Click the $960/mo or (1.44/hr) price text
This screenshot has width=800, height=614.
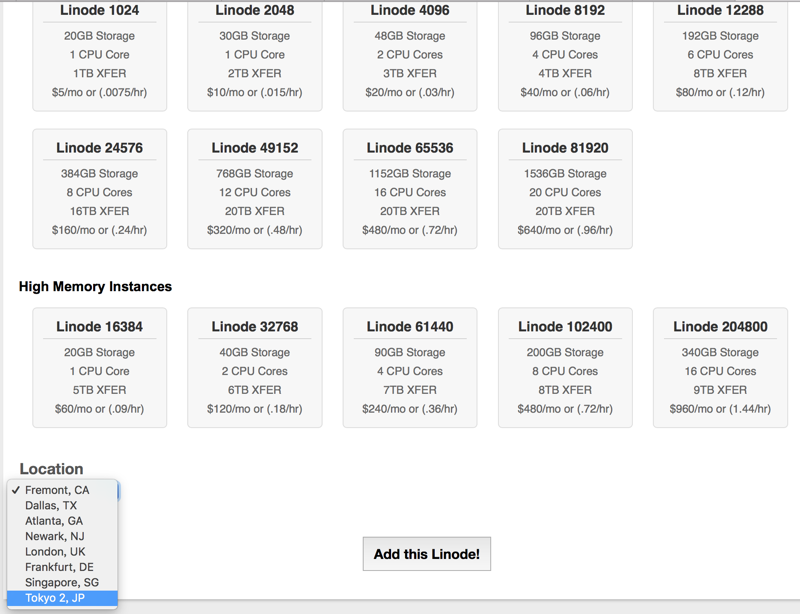pyautogui.click(x=720, y=409)
